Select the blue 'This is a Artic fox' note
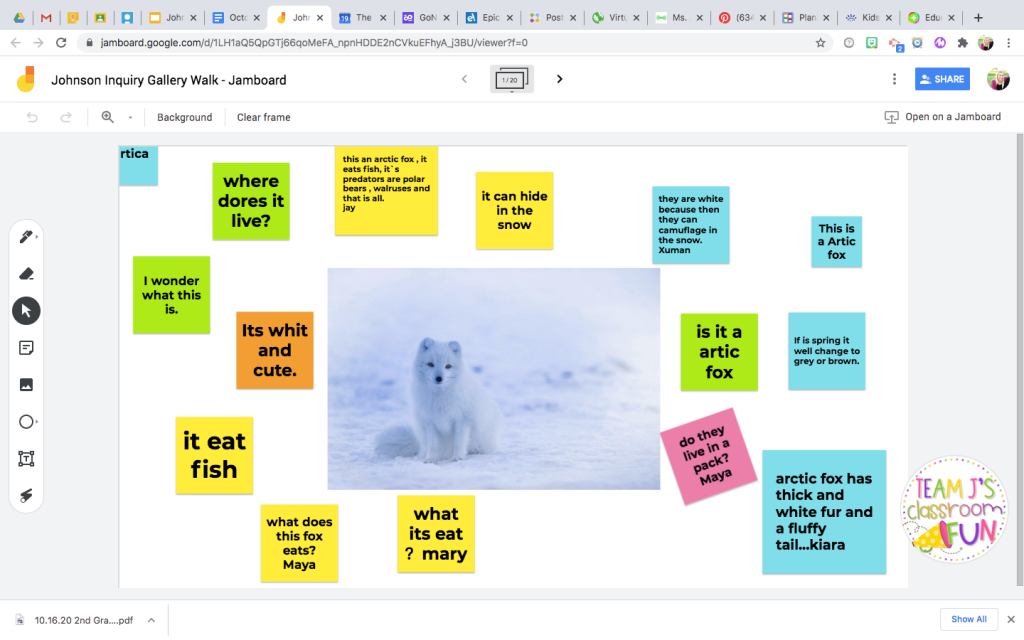This screenshot has height=640, width=1024. coord(837,242)
